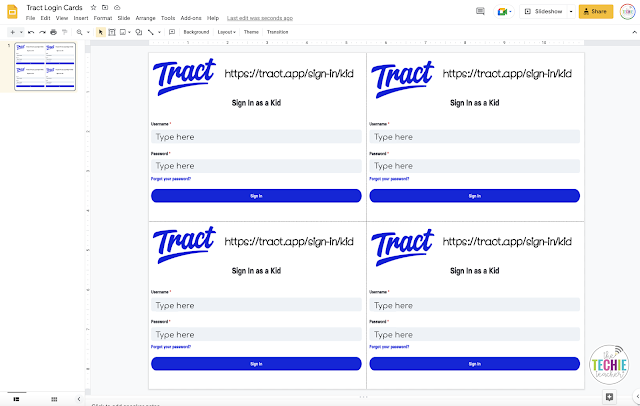The image size is (640, 406).
Task: Open comment history in the header
Action: [480, 11]
